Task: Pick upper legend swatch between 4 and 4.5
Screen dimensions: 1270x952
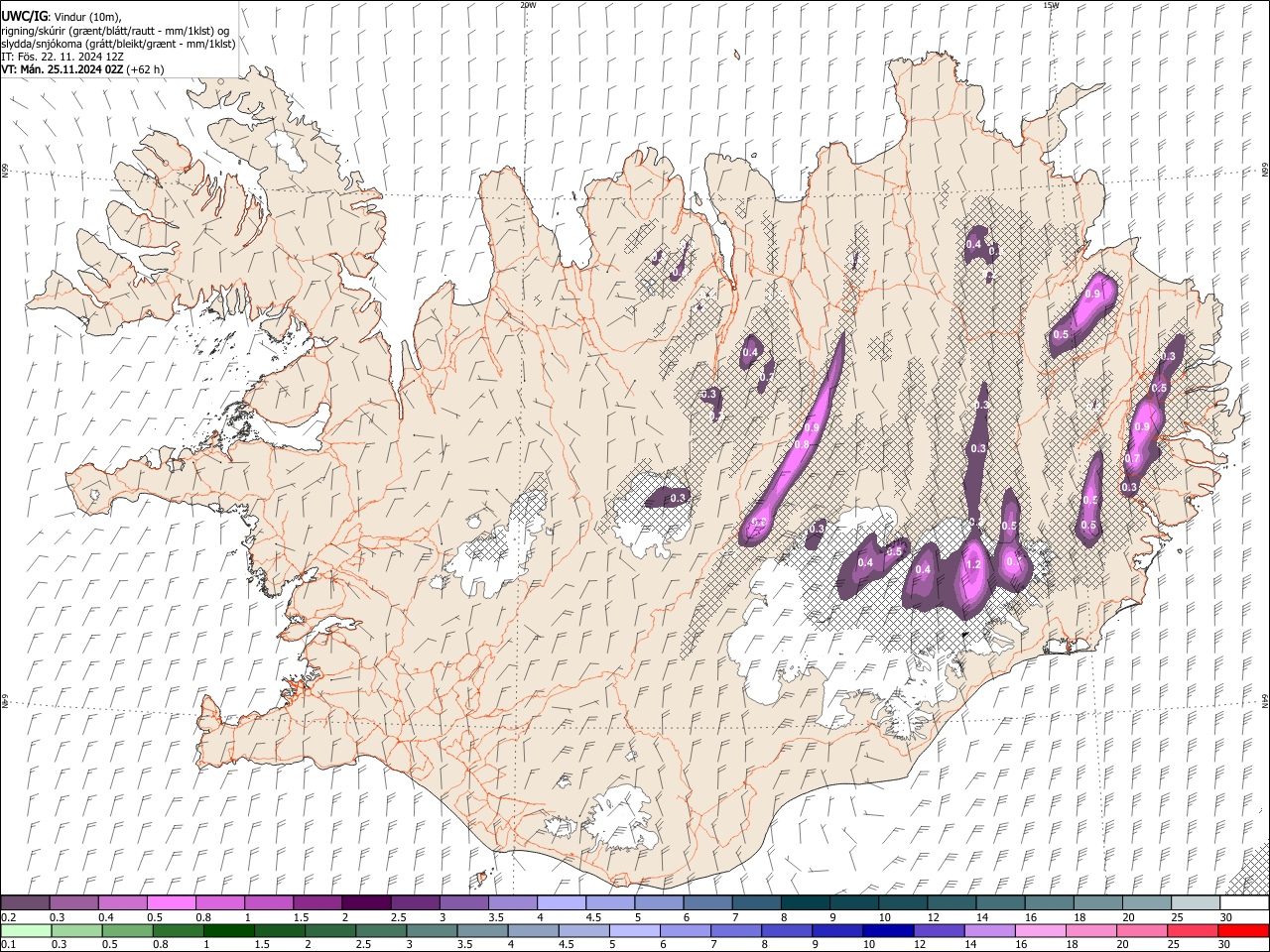Action: pyautogui.click(x=560, y=902)
